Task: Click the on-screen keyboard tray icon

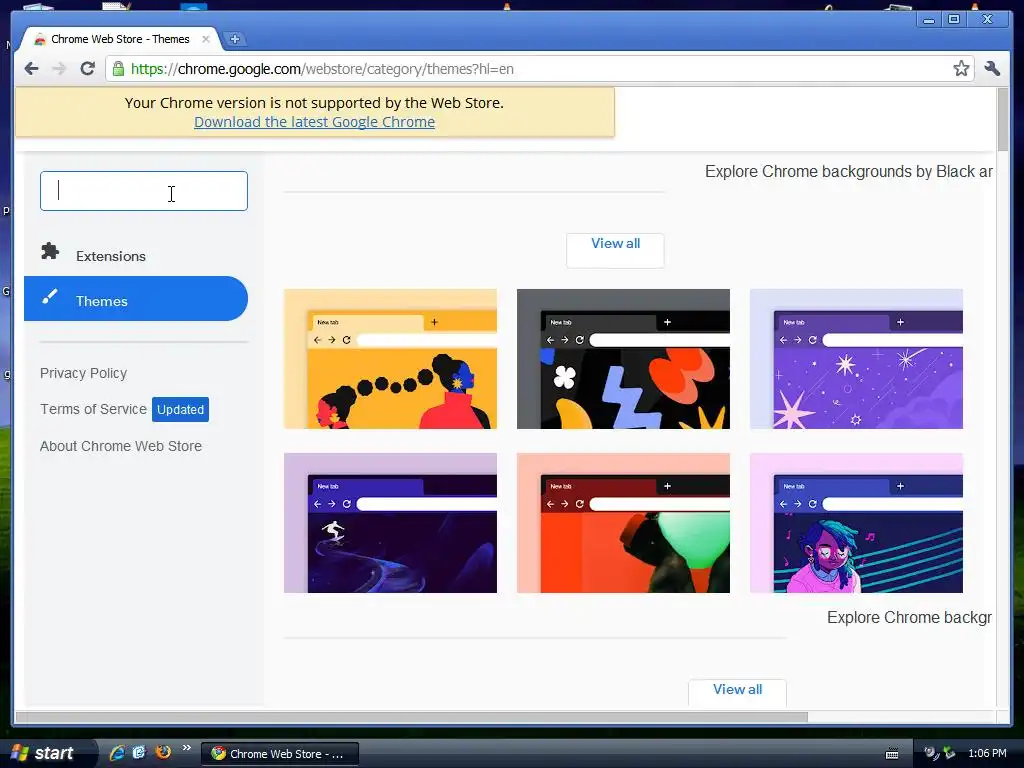Action: coord(891,754)
